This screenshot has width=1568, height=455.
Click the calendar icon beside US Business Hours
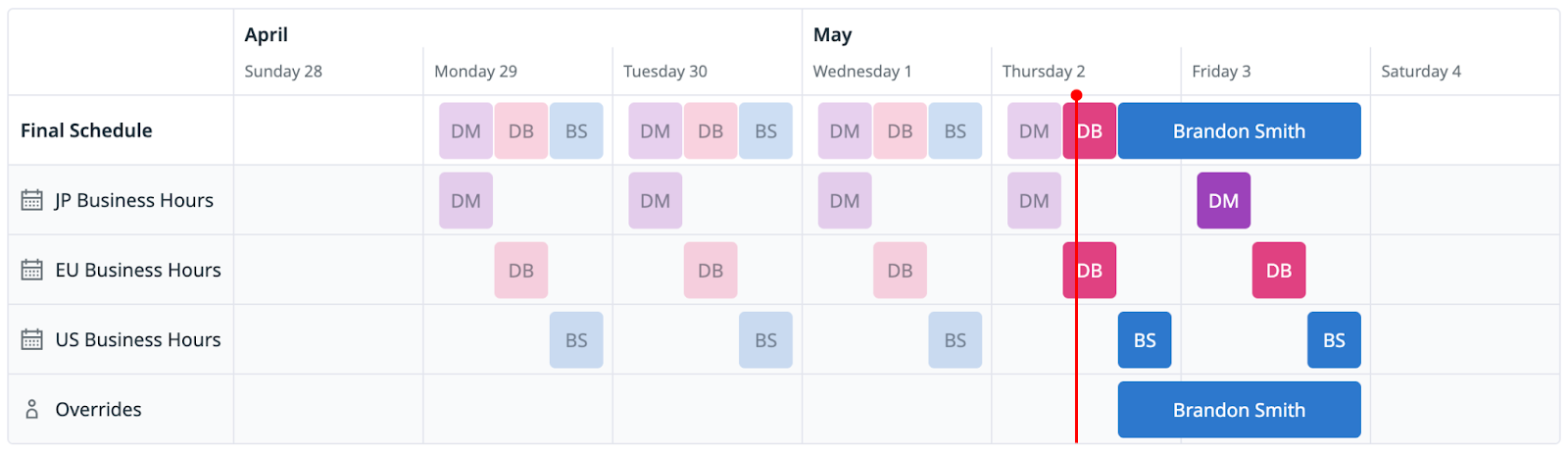pos(31,339)
